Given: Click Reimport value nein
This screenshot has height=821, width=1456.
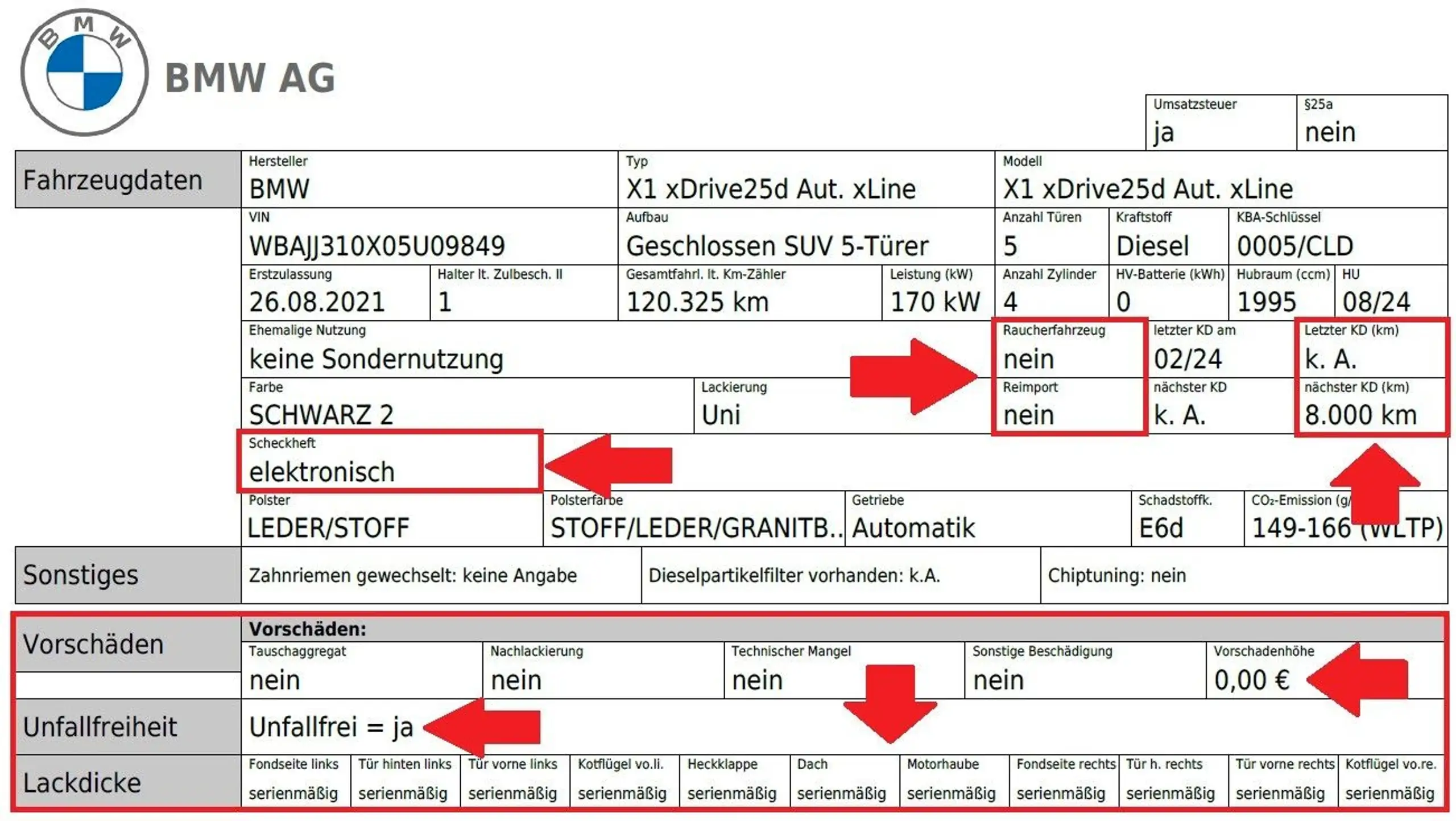Looking at the screenshot, I should click(1028, 415).
